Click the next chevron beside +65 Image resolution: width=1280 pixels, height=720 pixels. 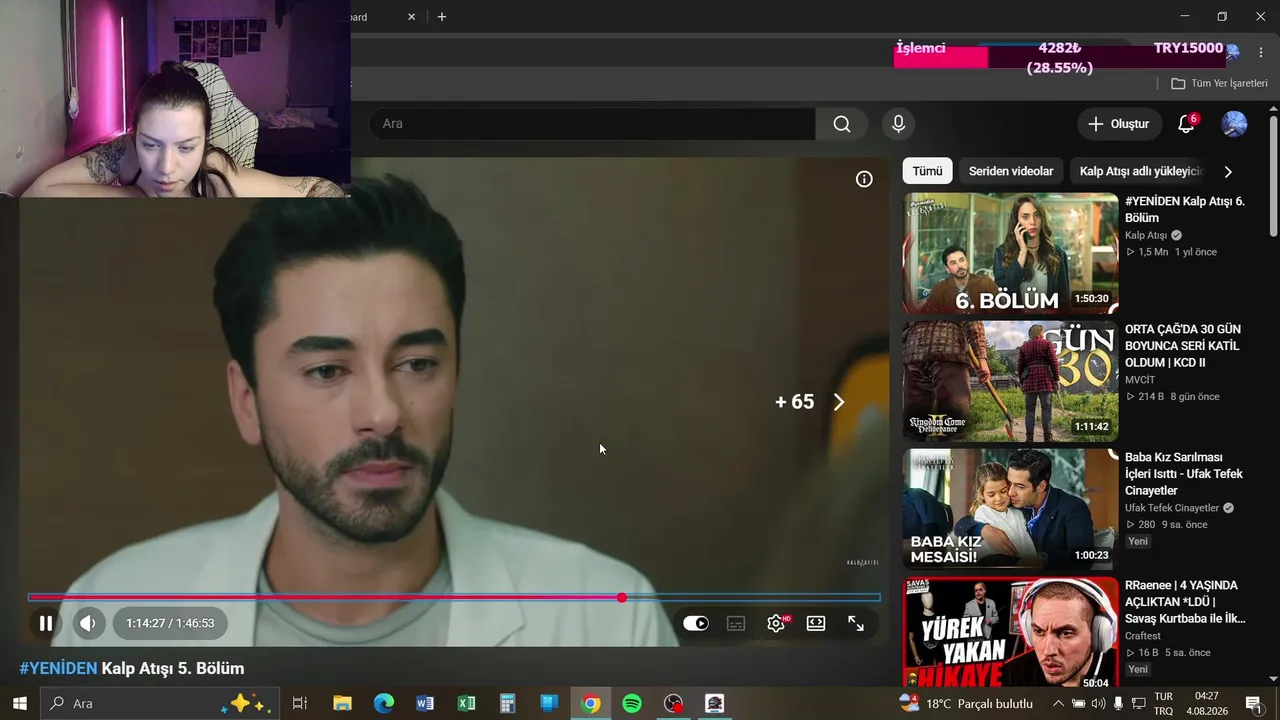[x=839, y=402]
